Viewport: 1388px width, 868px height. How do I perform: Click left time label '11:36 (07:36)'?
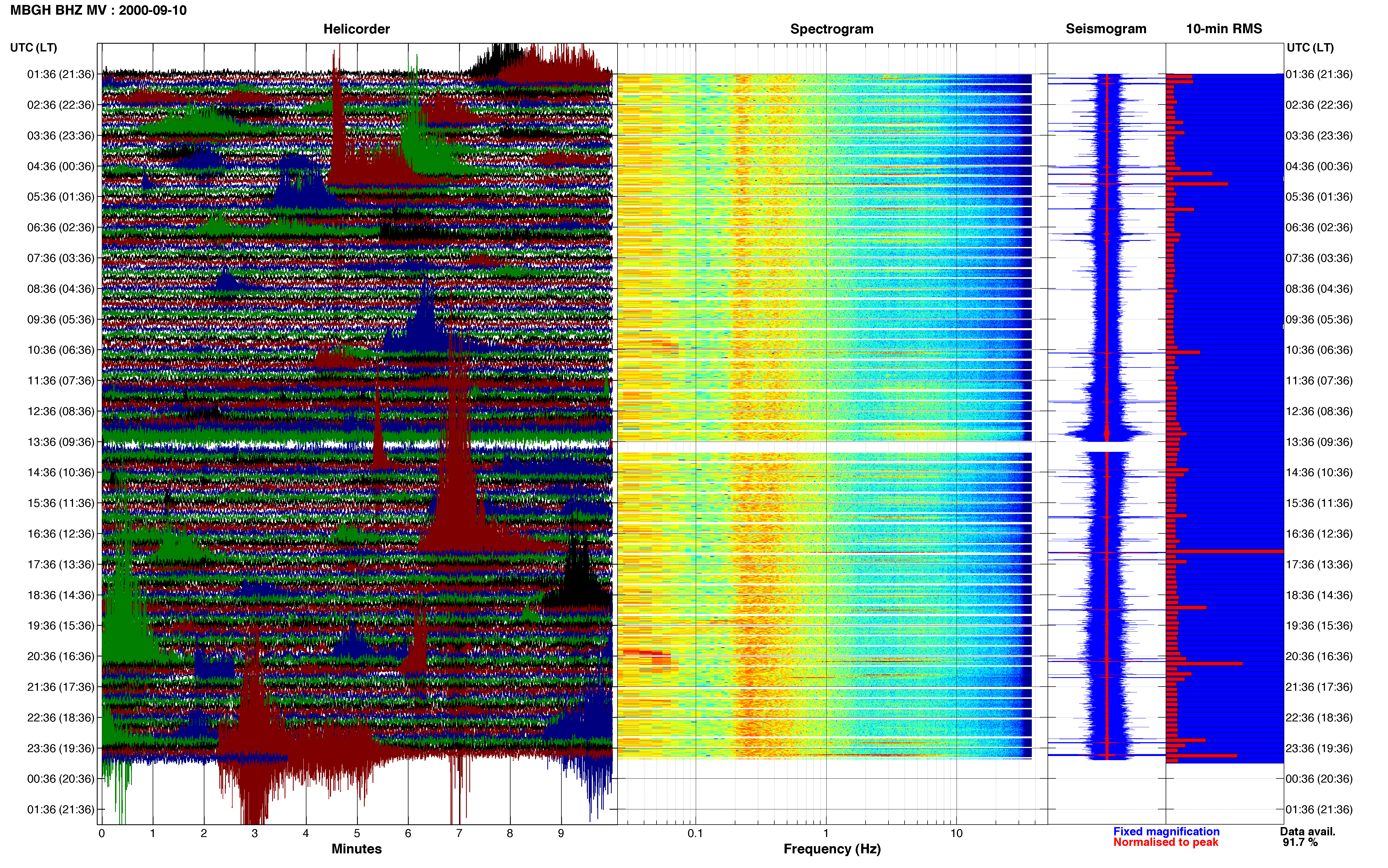tap(61, 380)
